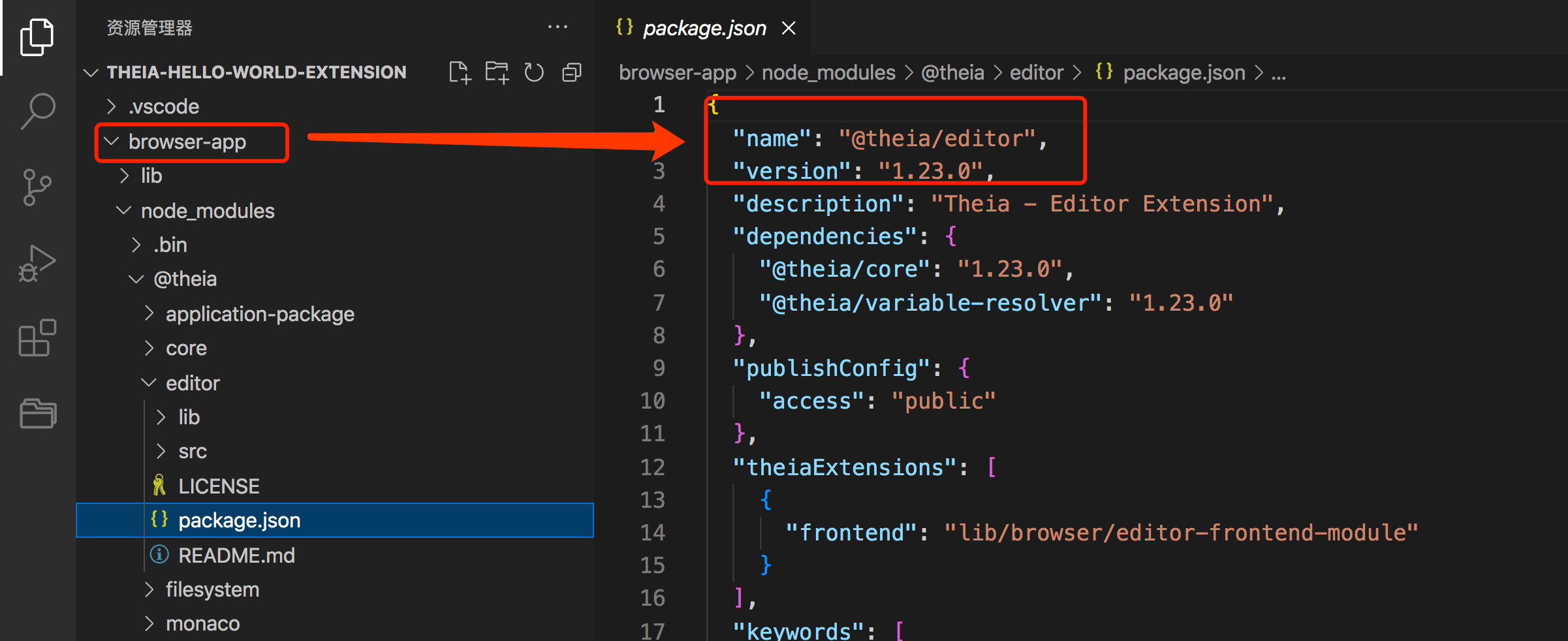This screenshot has width=1568, height=641.
Task: Click the README.md info icon
Action: (159, 555)
